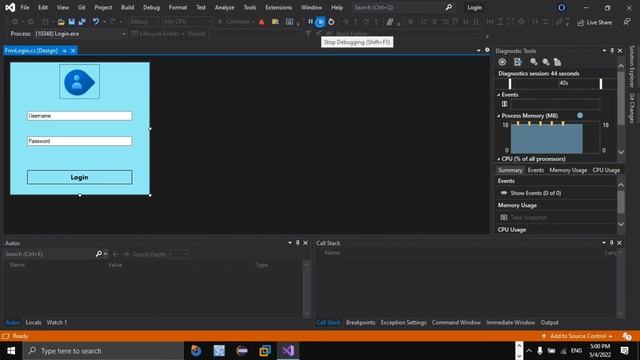
Task: Click the Username text box on form
Action: 80,116
